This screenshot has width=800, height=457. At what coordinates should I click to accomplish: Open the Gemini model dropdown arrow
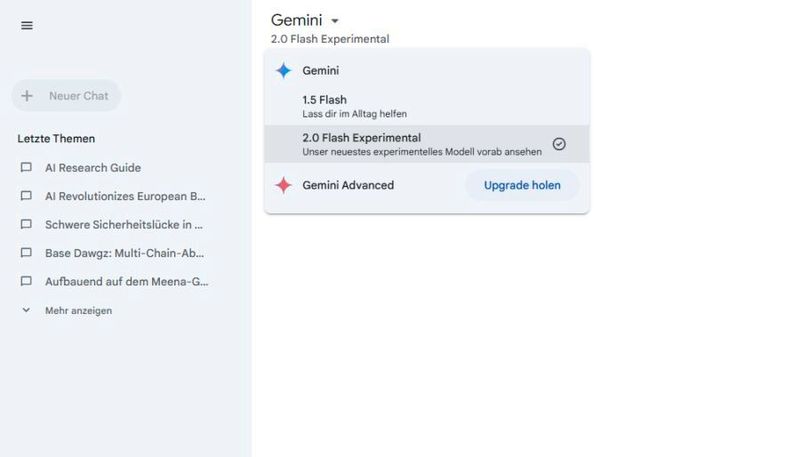[335, 21]
